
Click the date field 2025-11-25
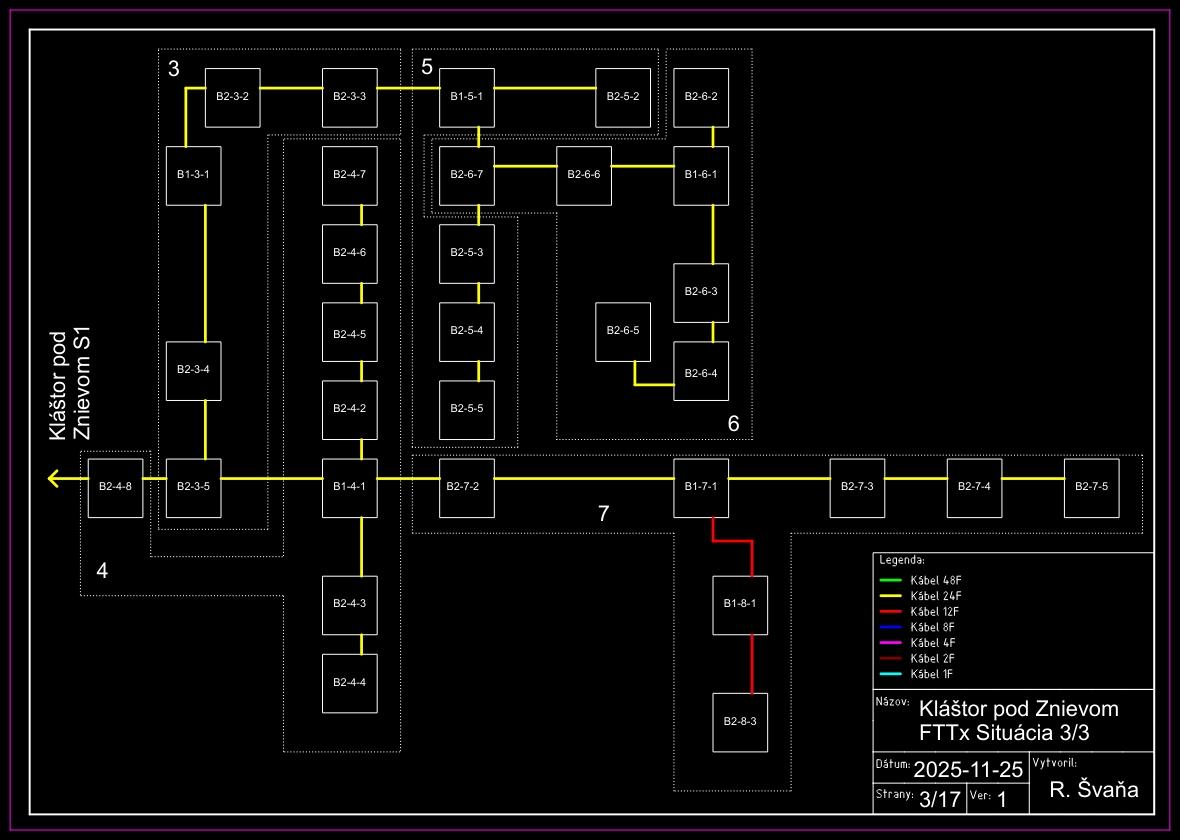[967, 769]
